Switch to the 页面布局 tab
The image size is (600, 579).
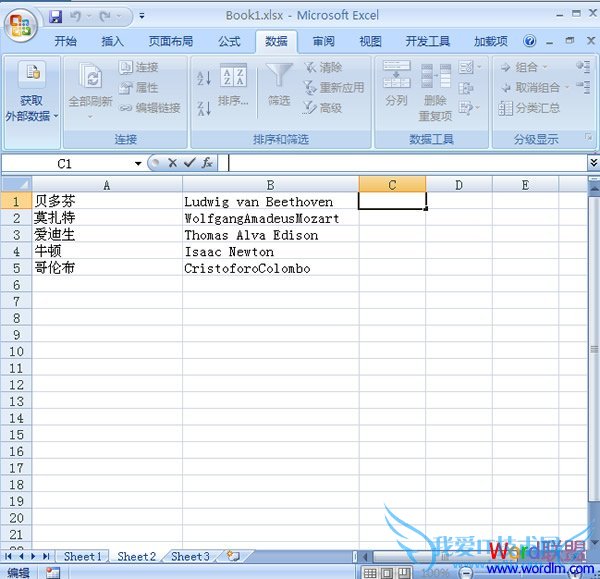click(171, 41)
